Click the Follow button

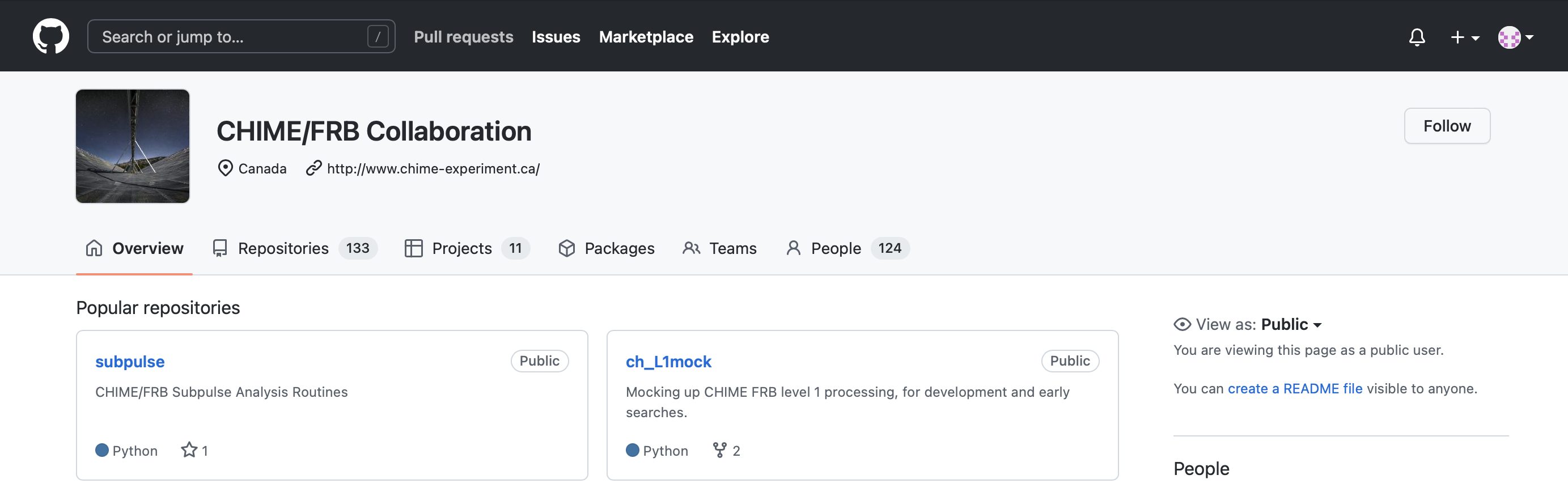coord(1446,126)
